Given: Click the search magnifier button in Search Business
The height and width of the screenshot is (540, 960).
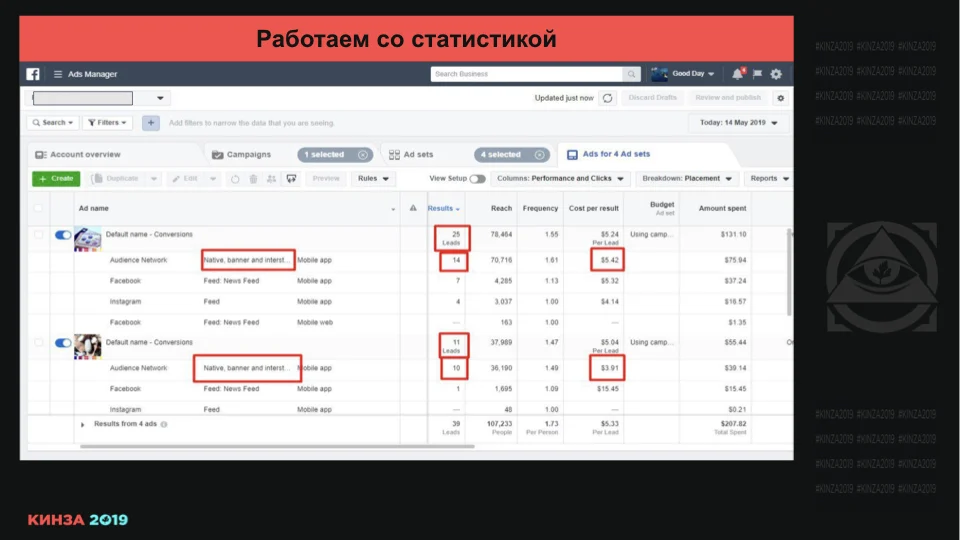Looking at the screenshot, I should (631, 74).
